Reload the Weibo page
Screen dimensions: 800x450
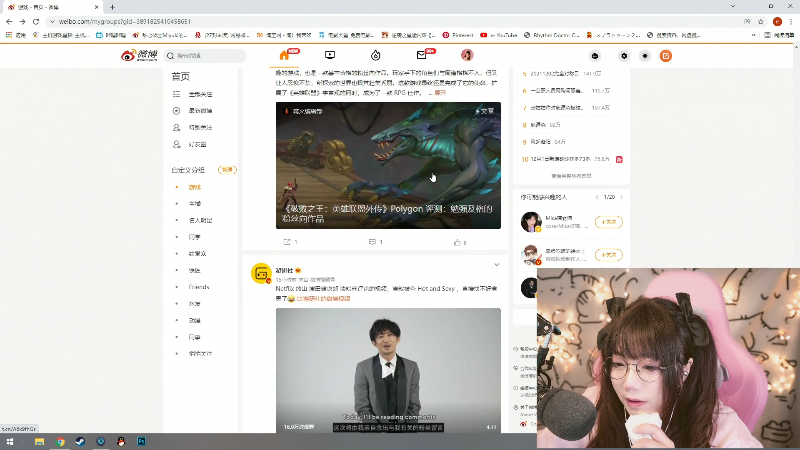point(36,21)
